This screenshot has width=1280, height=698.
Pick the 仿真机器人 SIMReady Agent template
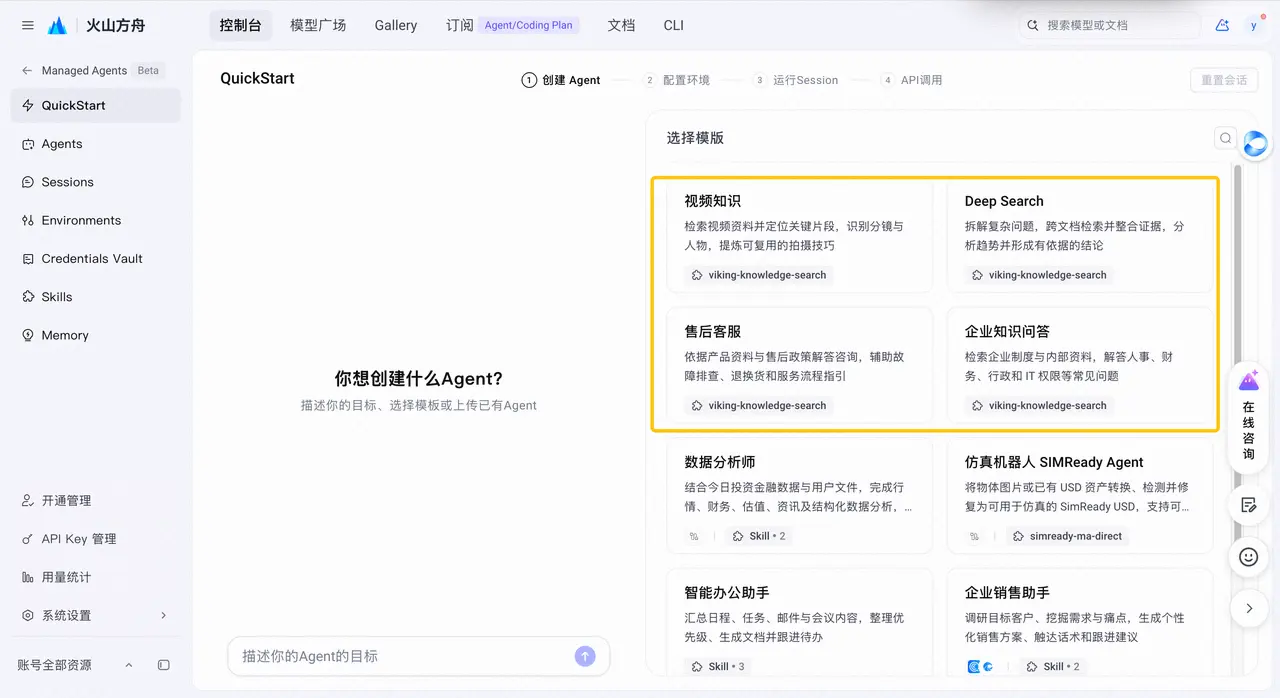1080,497
